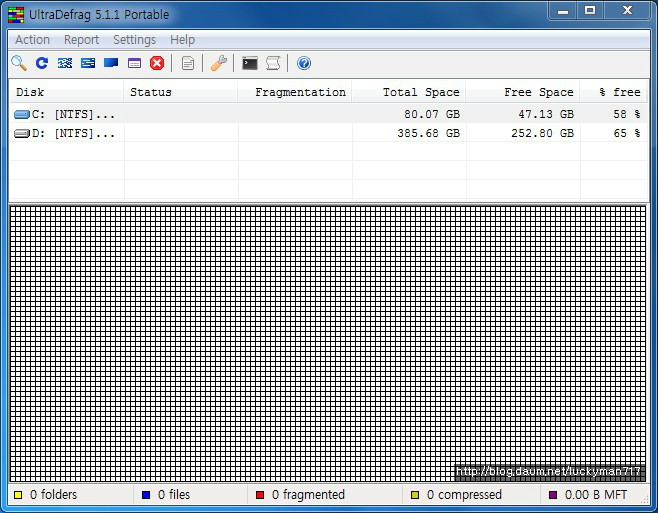Click the 252.80 GB free space value
This screenshot has width=658, height=513.
coord(542,133)
